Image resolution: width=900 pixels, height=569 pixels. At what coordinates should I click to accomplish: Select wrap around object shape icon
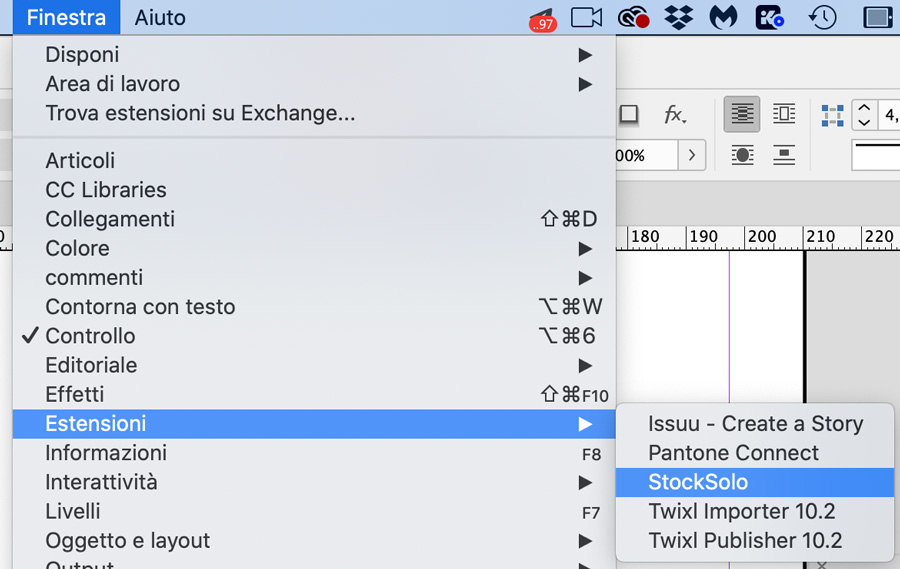coord(742,155)
